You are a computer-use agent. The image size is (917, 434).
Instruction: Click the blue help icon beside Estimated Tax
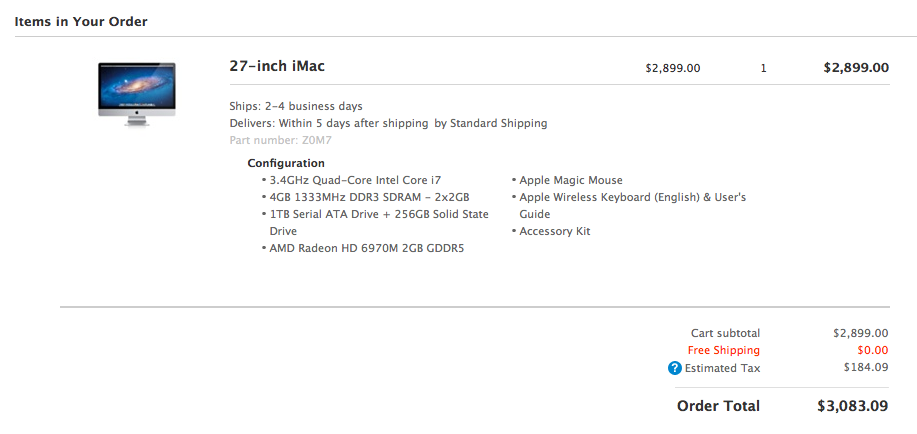[674, 368]
